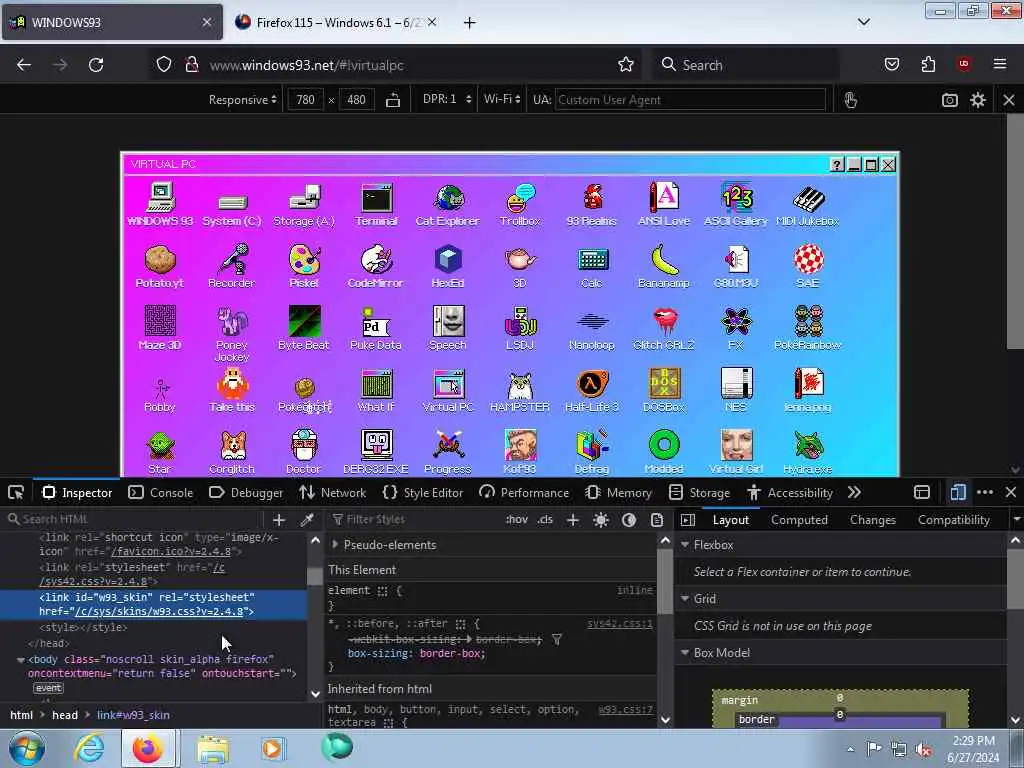Switch to the Debugger tab
The width and height of the screenshot is (1024, 768).
pos(246,492)
